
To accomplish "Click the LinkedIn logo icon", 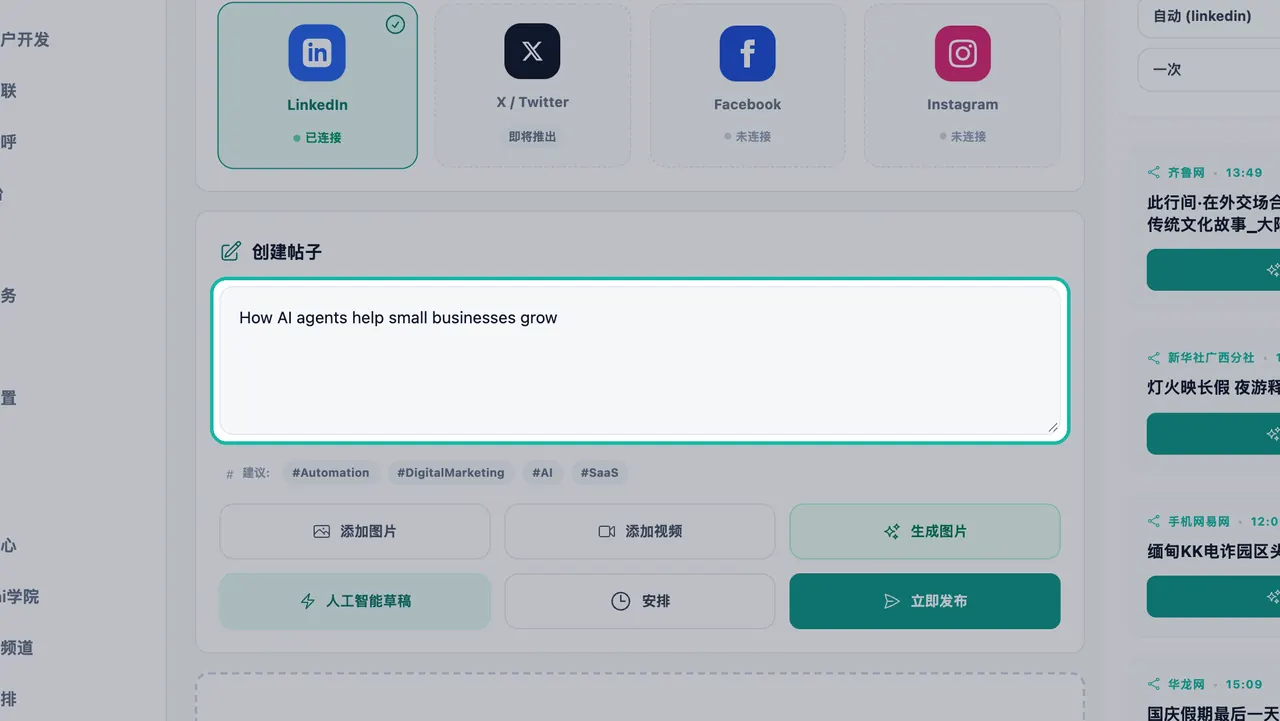I will (x=317, y=53).
